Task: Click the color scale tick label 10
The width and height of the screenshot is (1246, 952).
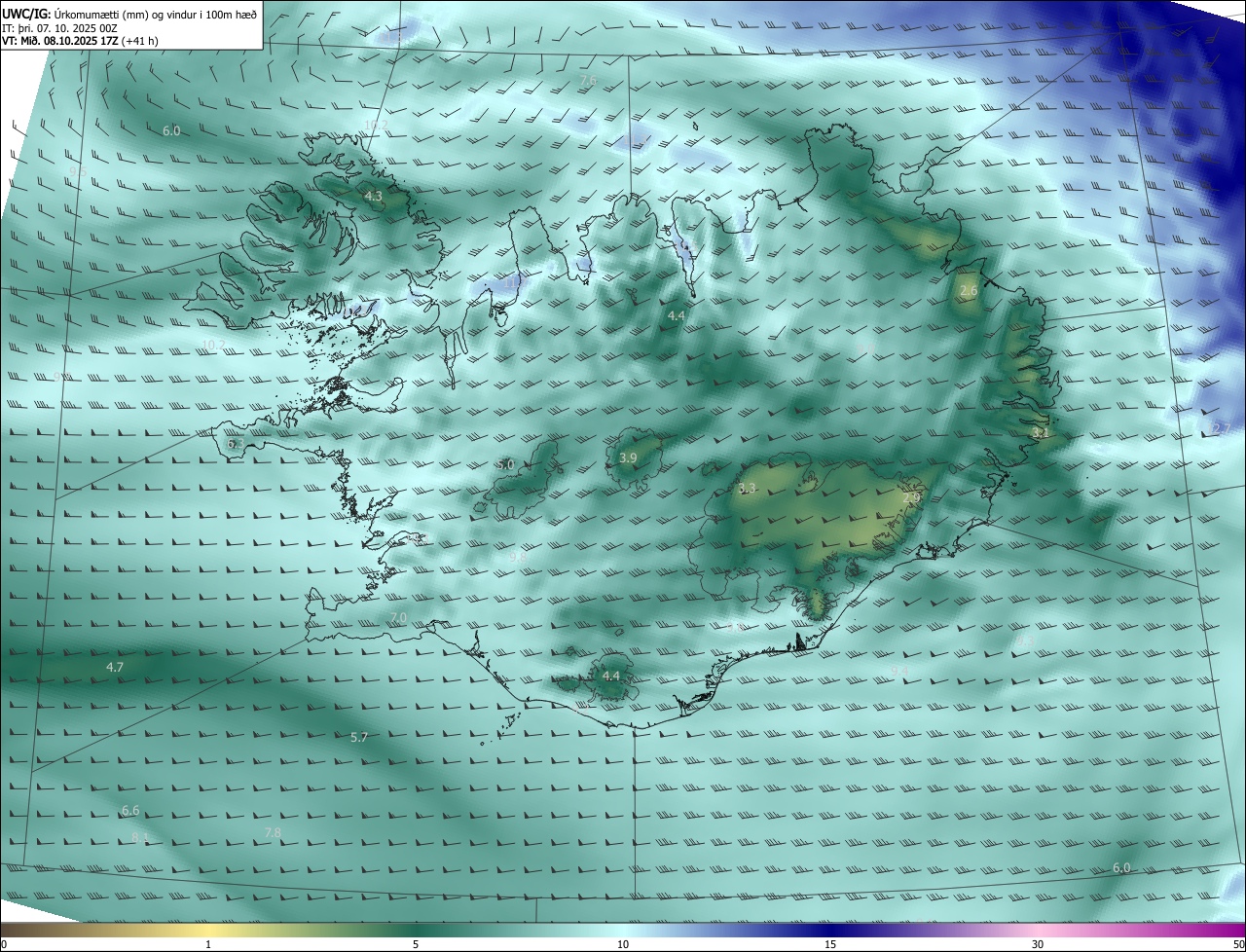Action: (x=623, y=944)
